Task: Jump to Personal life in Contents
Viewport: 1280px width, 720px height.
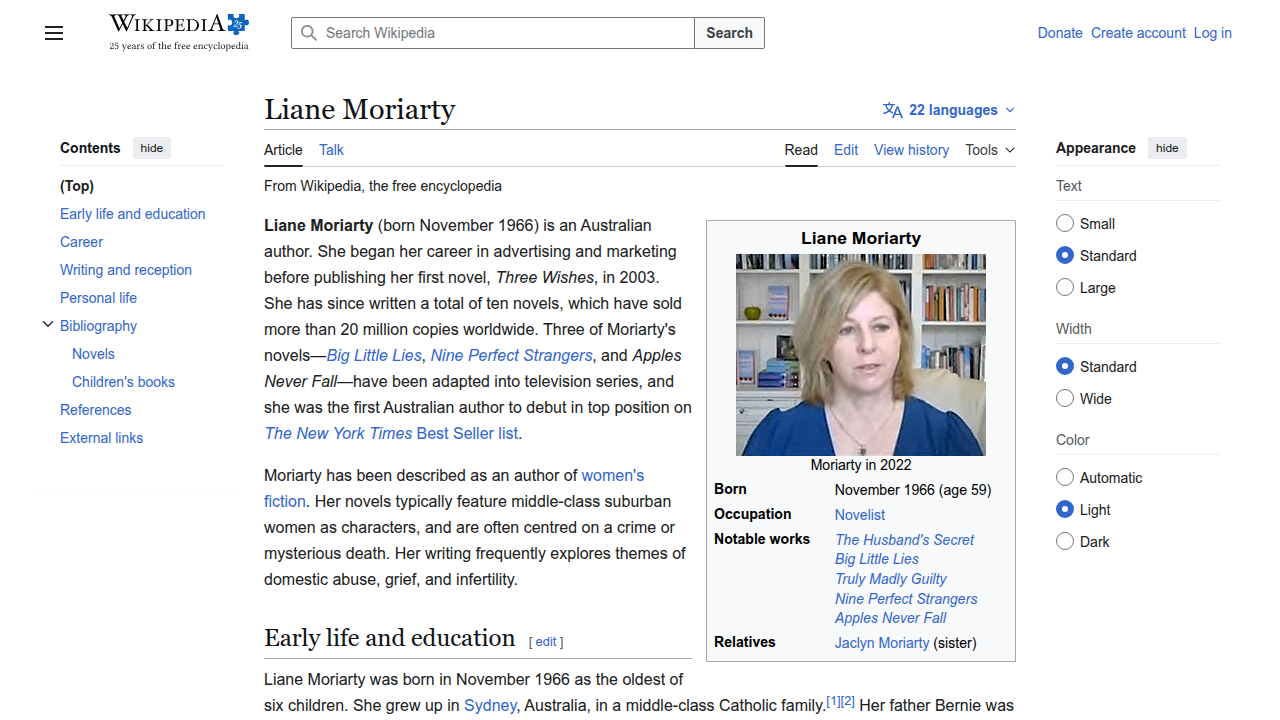Action: pos(98,298)
